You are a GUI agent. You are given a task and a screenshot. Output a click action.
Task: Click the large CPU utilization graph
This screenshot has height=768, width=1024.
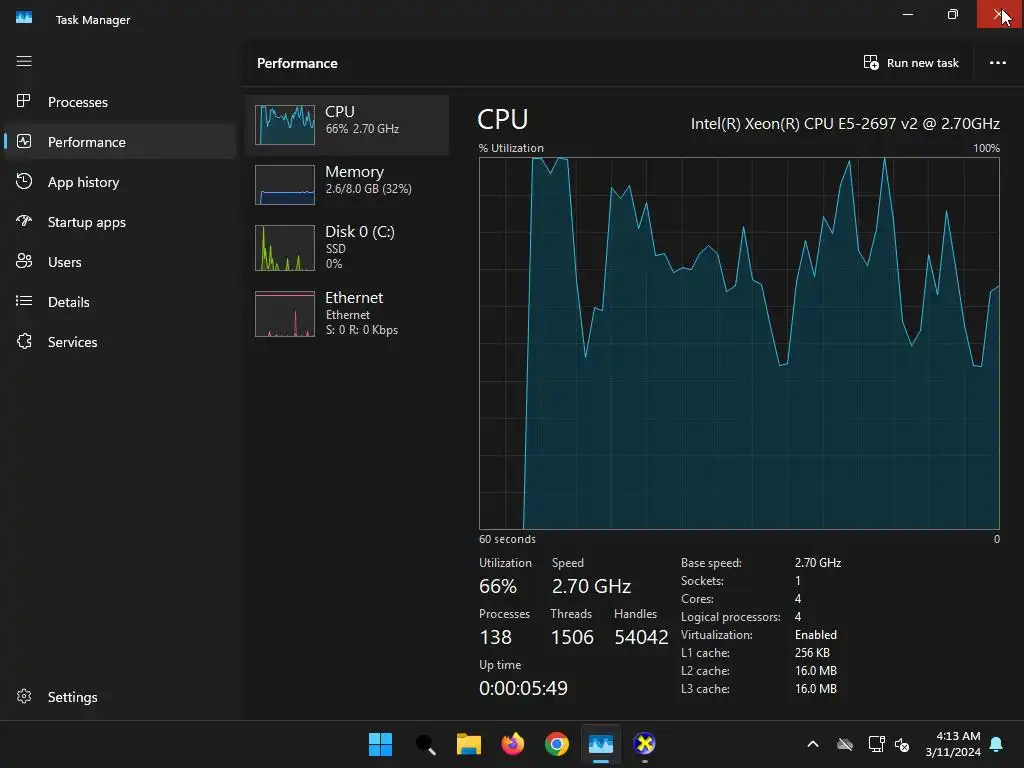[x=739, y=344]
